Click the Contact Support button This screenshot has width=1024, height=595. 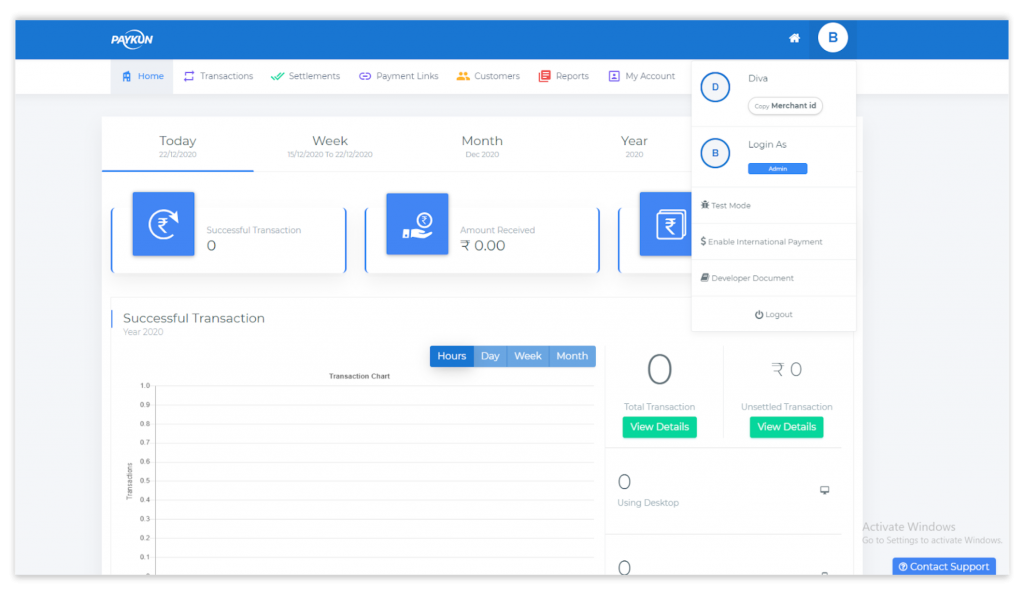coord(944,566)
